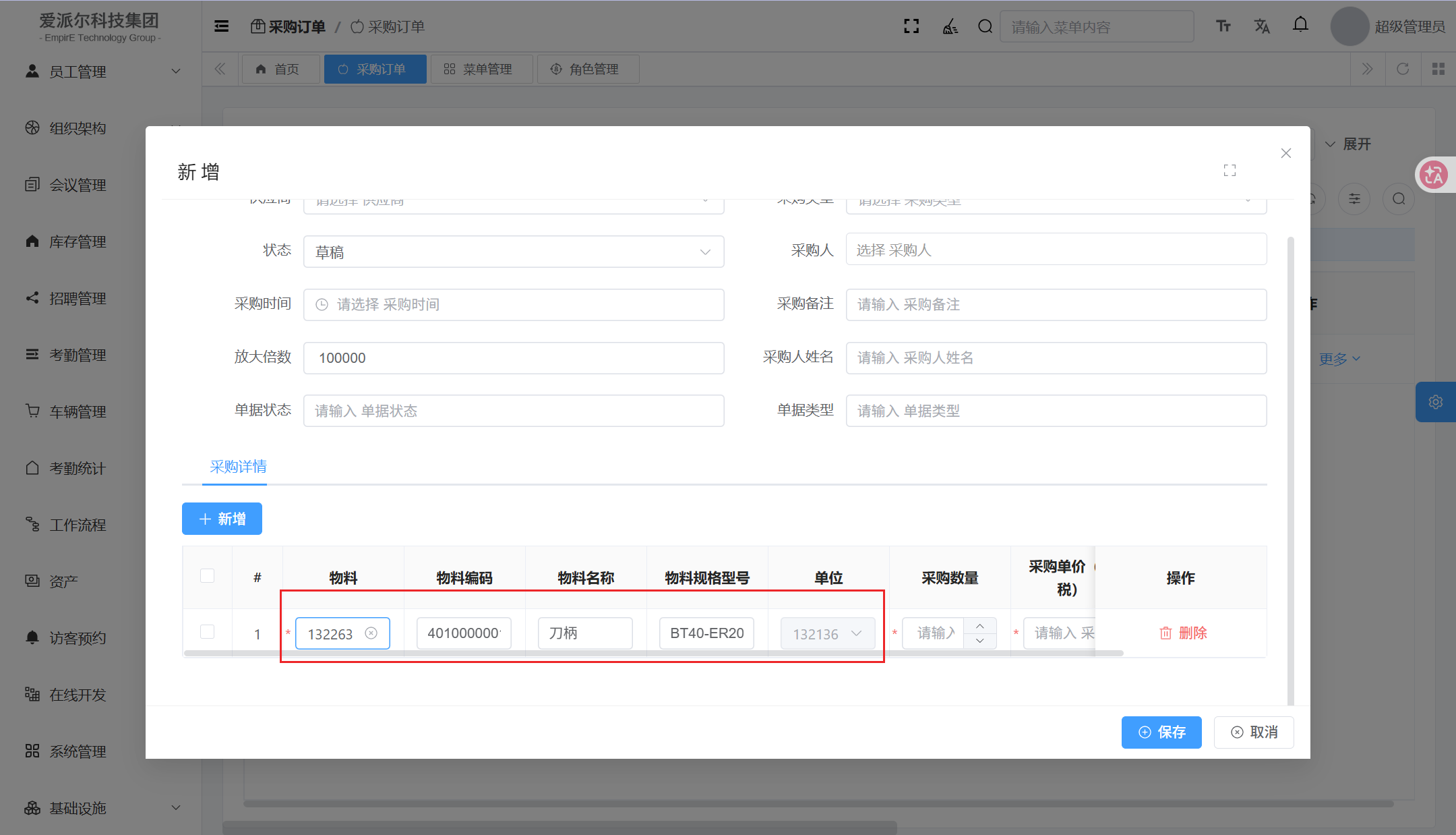
Task: Click the blue settings gear on right edge
Action: [1436, 402]
